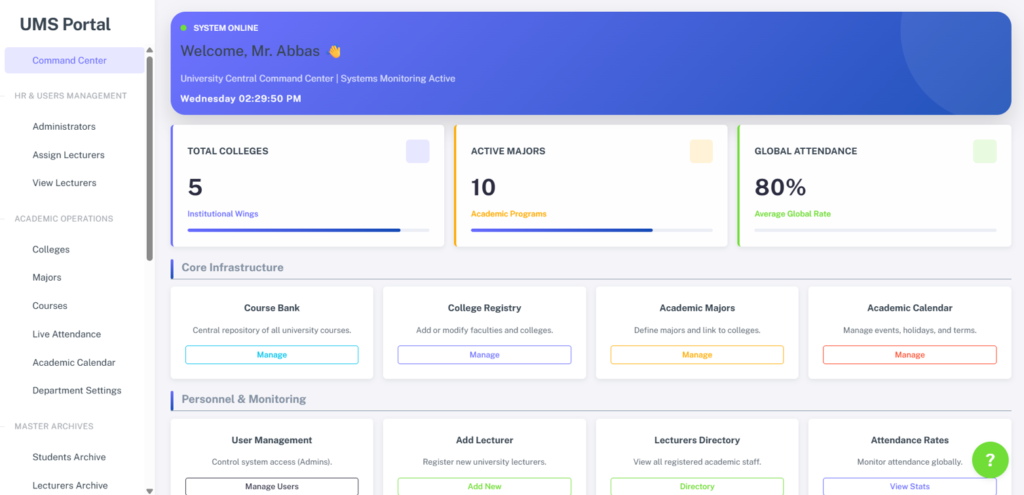
Task: Click View Stats under Attendance Rates
Action: point(910,487)
